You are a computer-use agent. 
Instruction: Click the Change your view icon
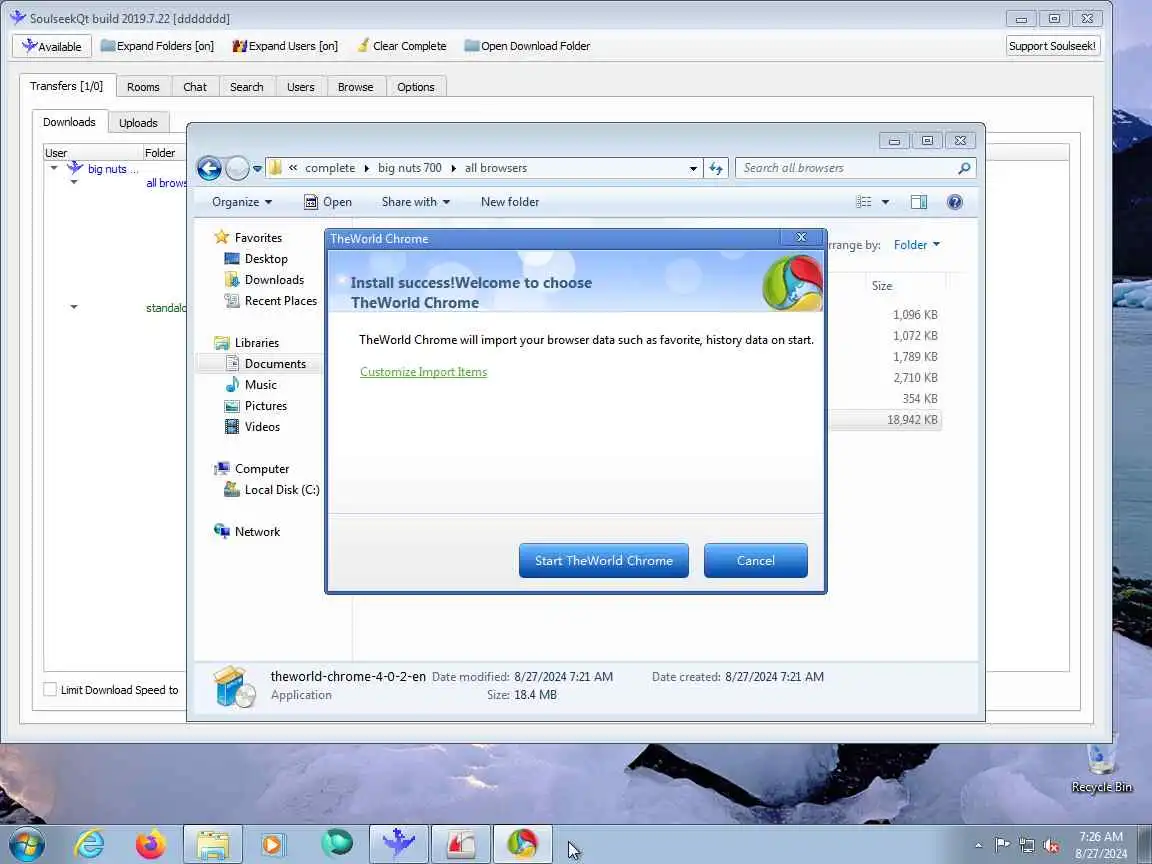(864, 202)
